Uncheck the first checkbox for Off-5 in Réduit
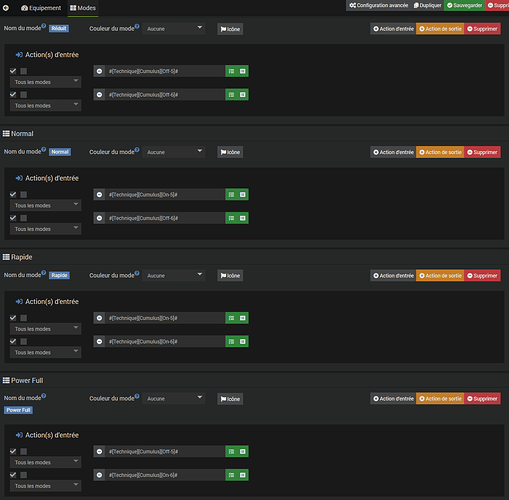The width and height of the screenshot is (509, 500). [x=13, y=71]
